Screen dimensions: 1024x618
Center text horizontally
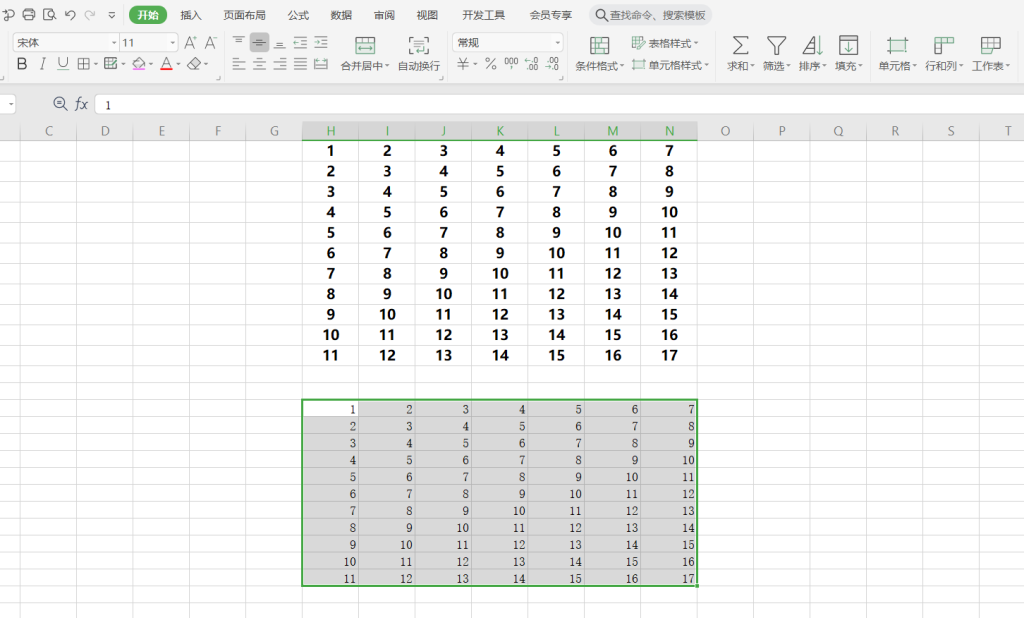pyautogui.click(x=259, y=63)
